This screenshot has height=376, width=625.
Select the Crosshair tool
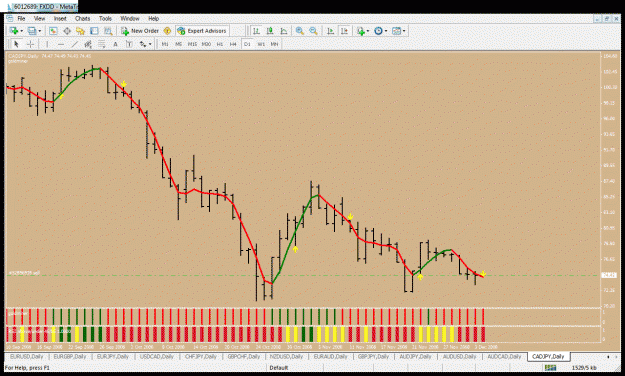30,44
